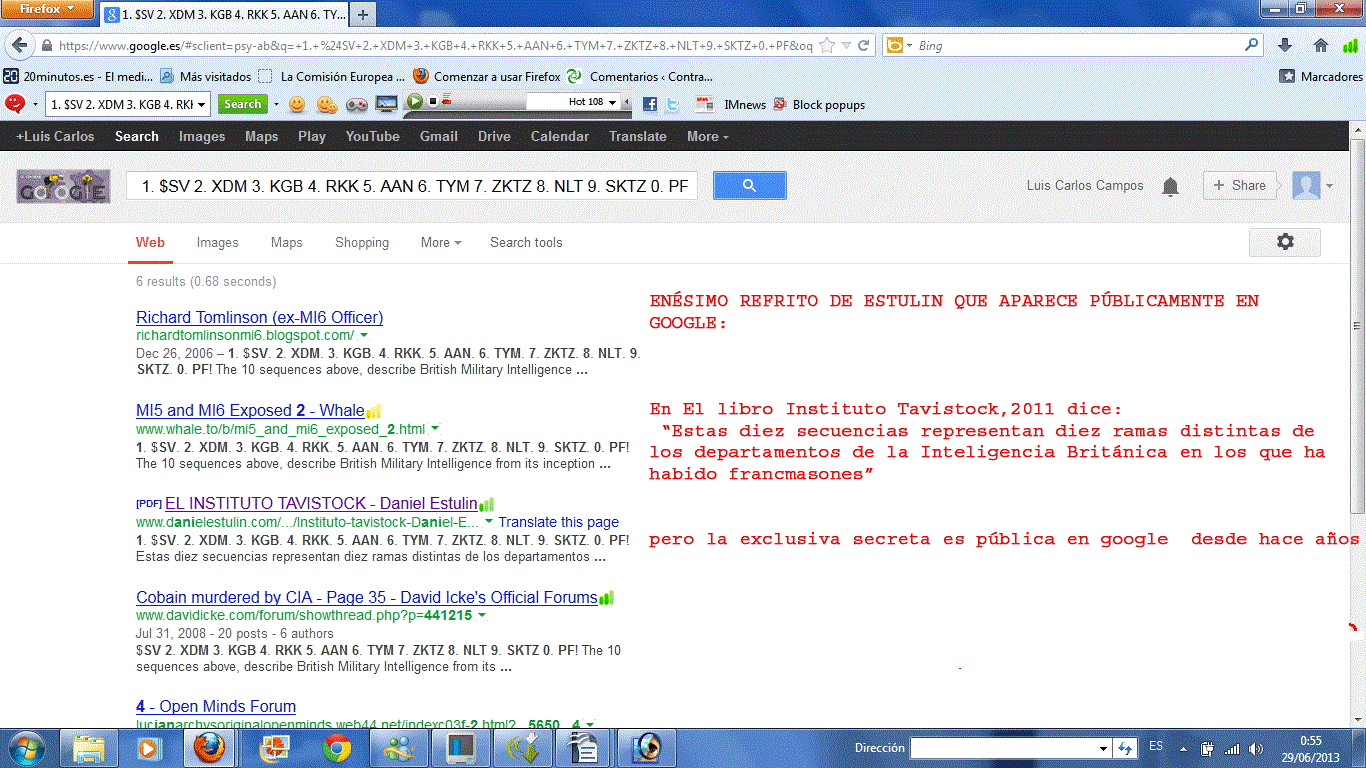Open the game controller toolbar icon
Screen dimensions: 1366x768
pos(357,104)
